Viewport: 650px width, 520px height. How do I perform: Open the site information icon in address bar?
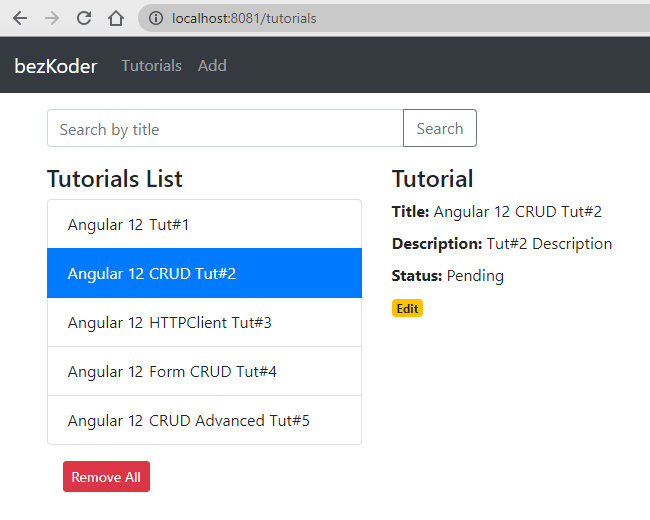(x=156, y=18)
